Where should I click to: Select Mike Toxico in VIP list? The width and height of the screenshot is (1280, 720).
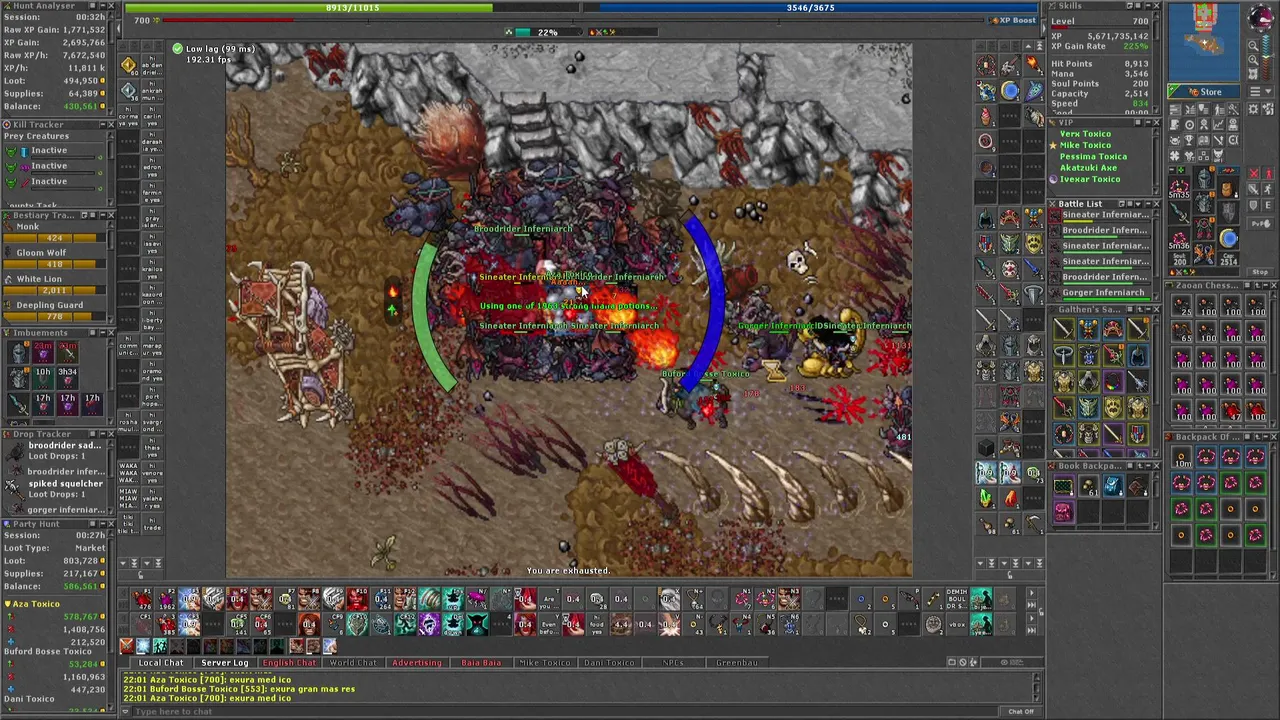[1086, 145]
